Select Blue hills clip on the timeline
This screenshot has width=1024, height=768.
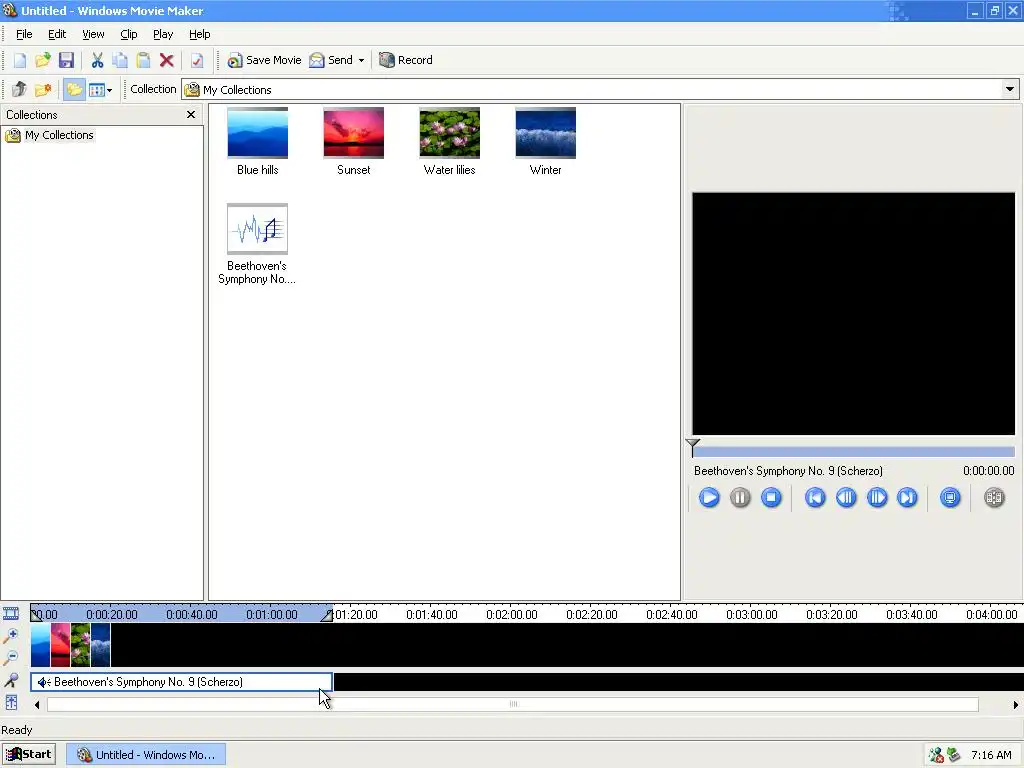(x=40, y=645)
